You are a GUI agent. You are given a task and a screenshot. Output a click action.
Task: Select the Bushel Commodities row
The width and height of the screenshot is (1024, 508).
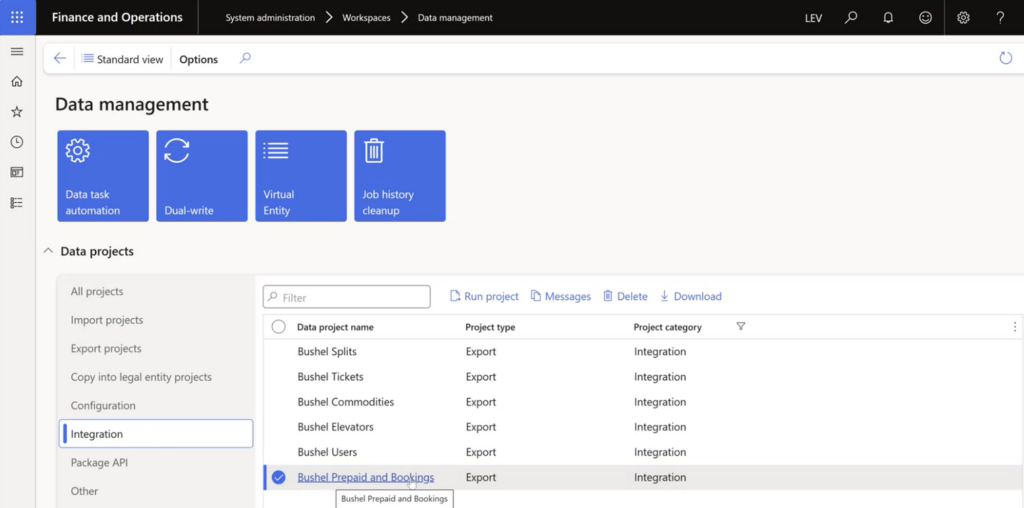click(643, 402)
